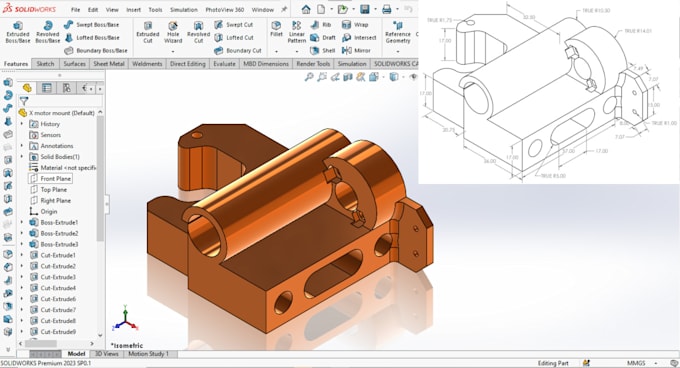Open the ConfigurationManager tab icon
The image size is (680, 368).
tap(66, 88)
